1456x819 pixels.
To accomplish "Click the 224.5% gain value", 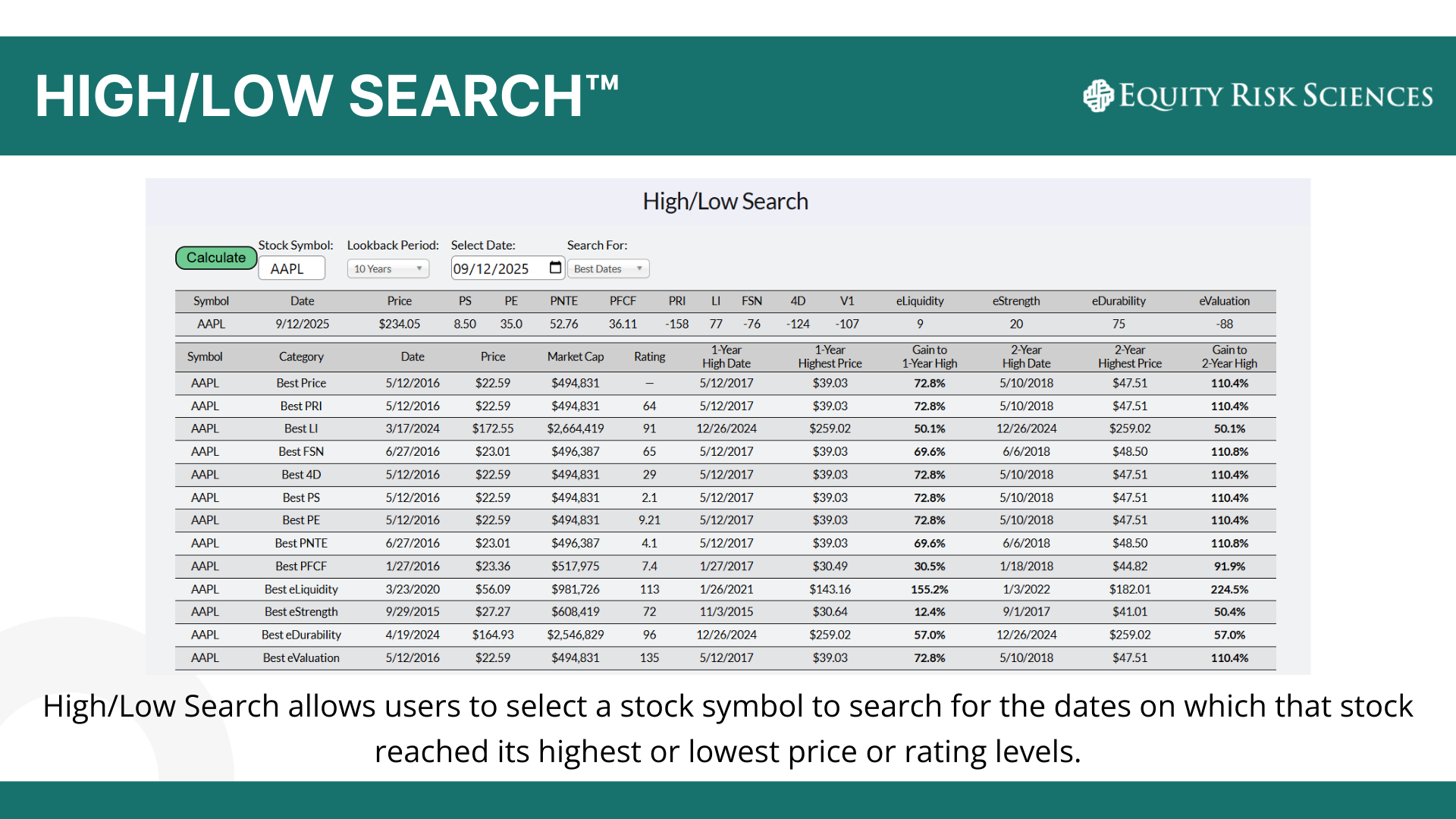I will click(x=1229, y=589).
